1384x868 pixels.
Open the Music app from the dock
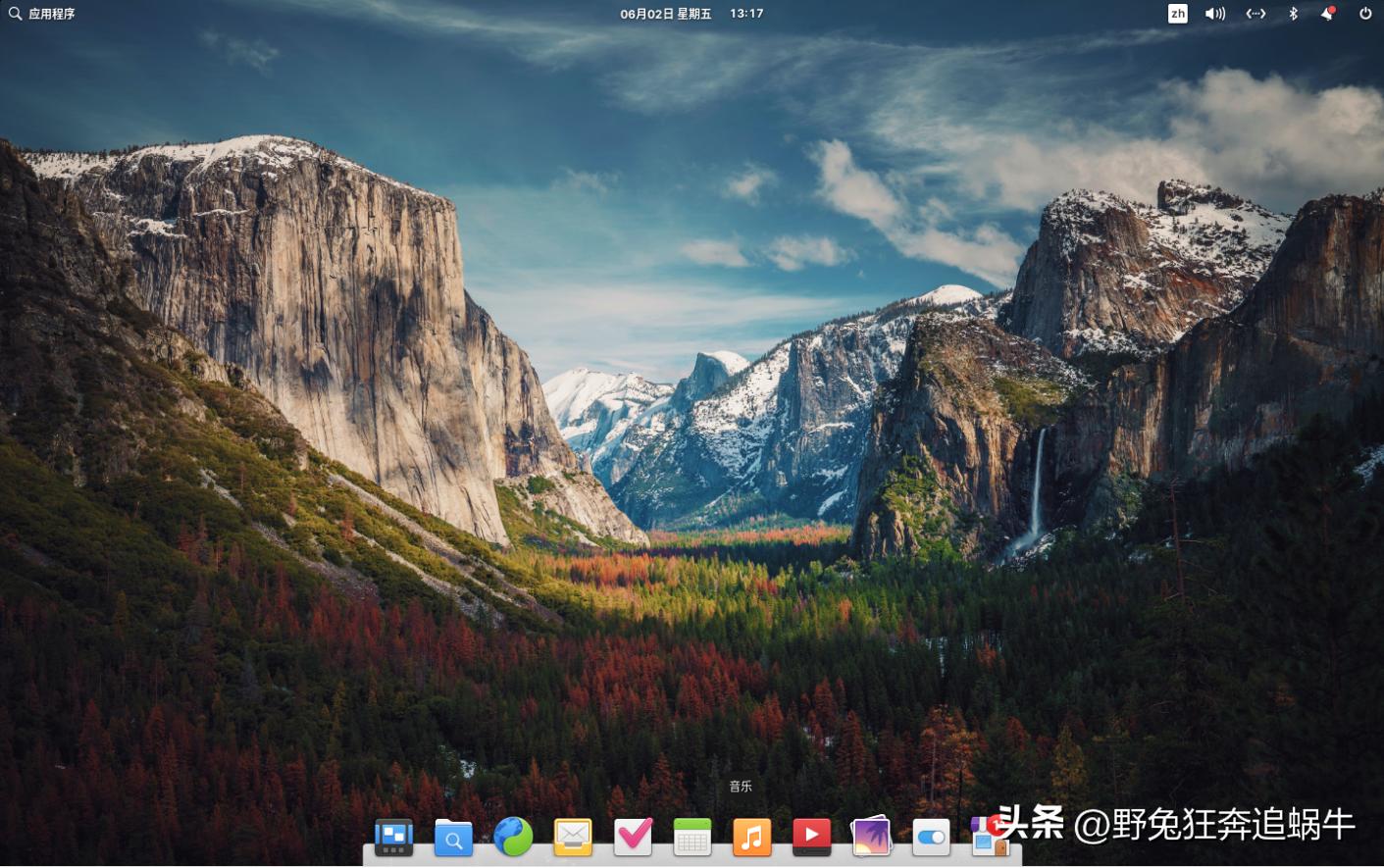pyautogui.click(x=751, y=837)
